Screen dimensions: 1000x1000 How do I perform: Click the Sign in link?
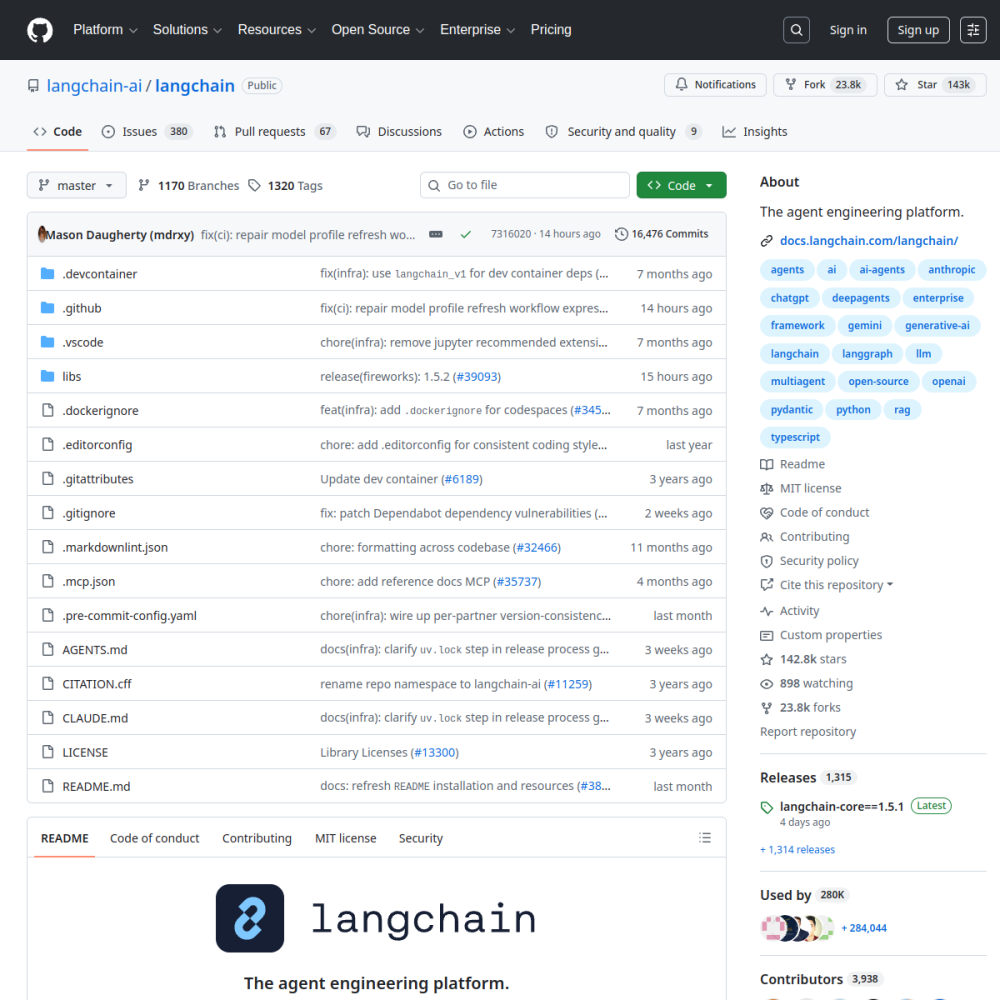(x=848, y=30)
